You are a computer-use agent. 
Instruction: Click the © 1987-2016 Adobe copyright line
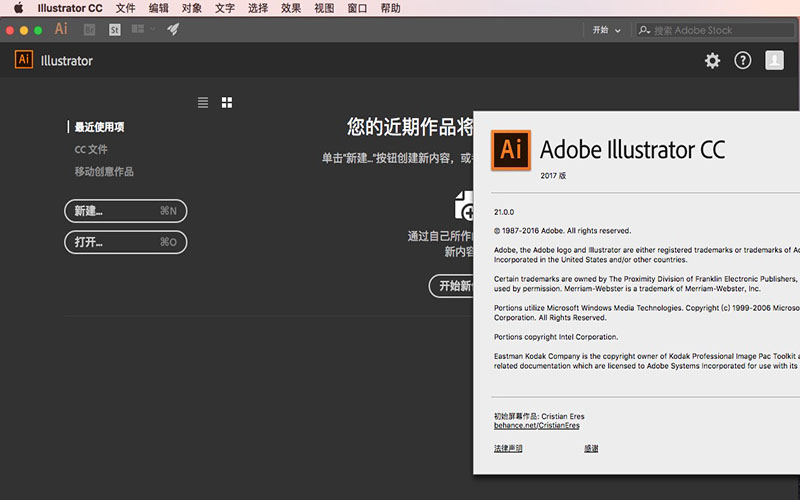pyautogui.click(x=562, y=231)
